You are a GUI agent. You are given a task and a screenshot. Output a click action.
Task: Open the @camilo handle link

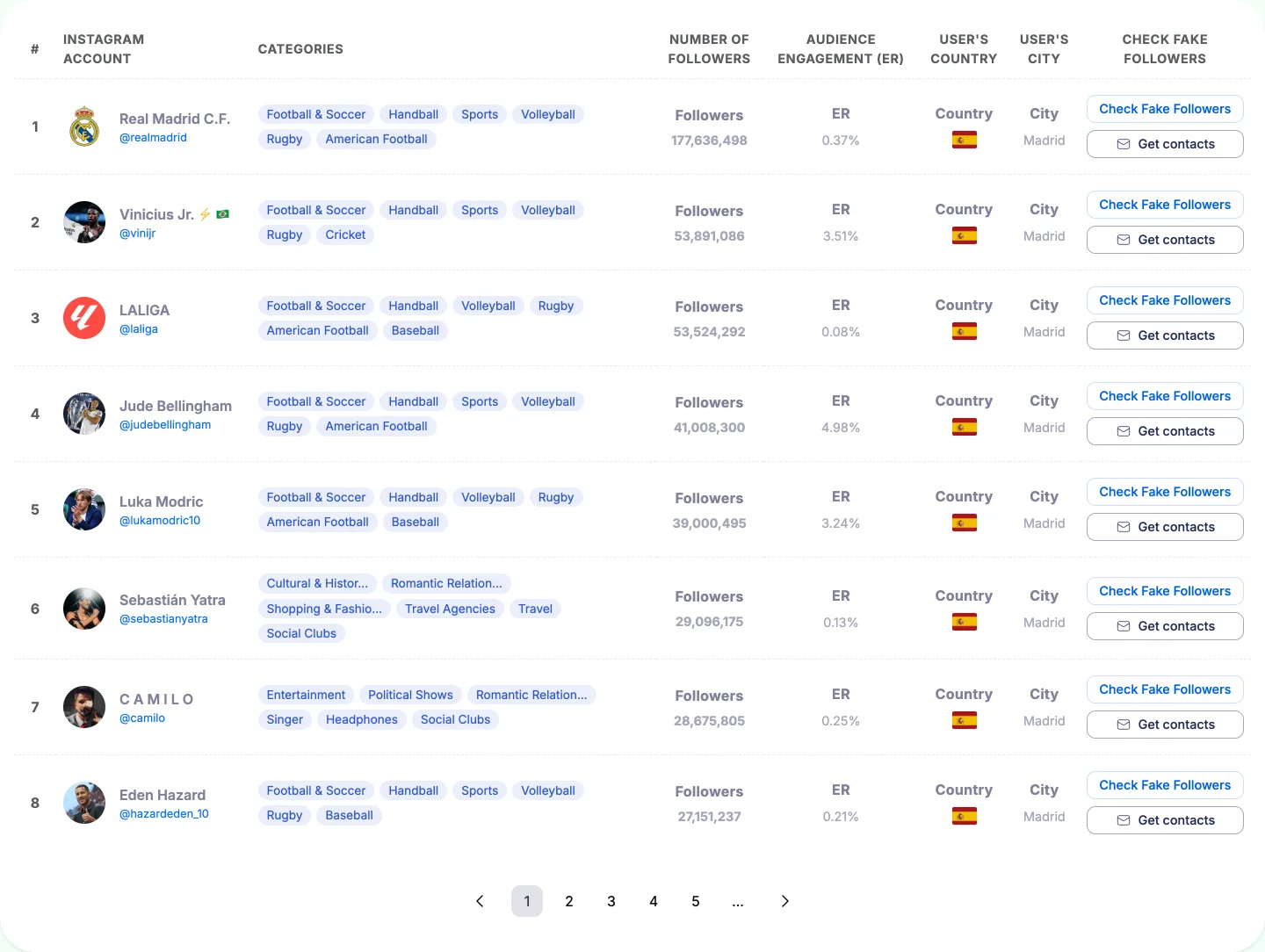pyautogui.click(x=142, y=718)
